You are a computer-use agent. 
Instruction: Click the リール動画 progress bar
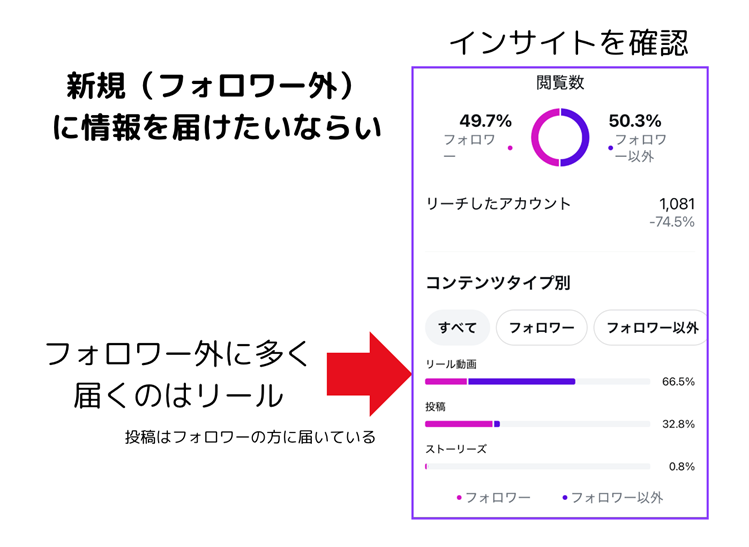pos(537,381)
